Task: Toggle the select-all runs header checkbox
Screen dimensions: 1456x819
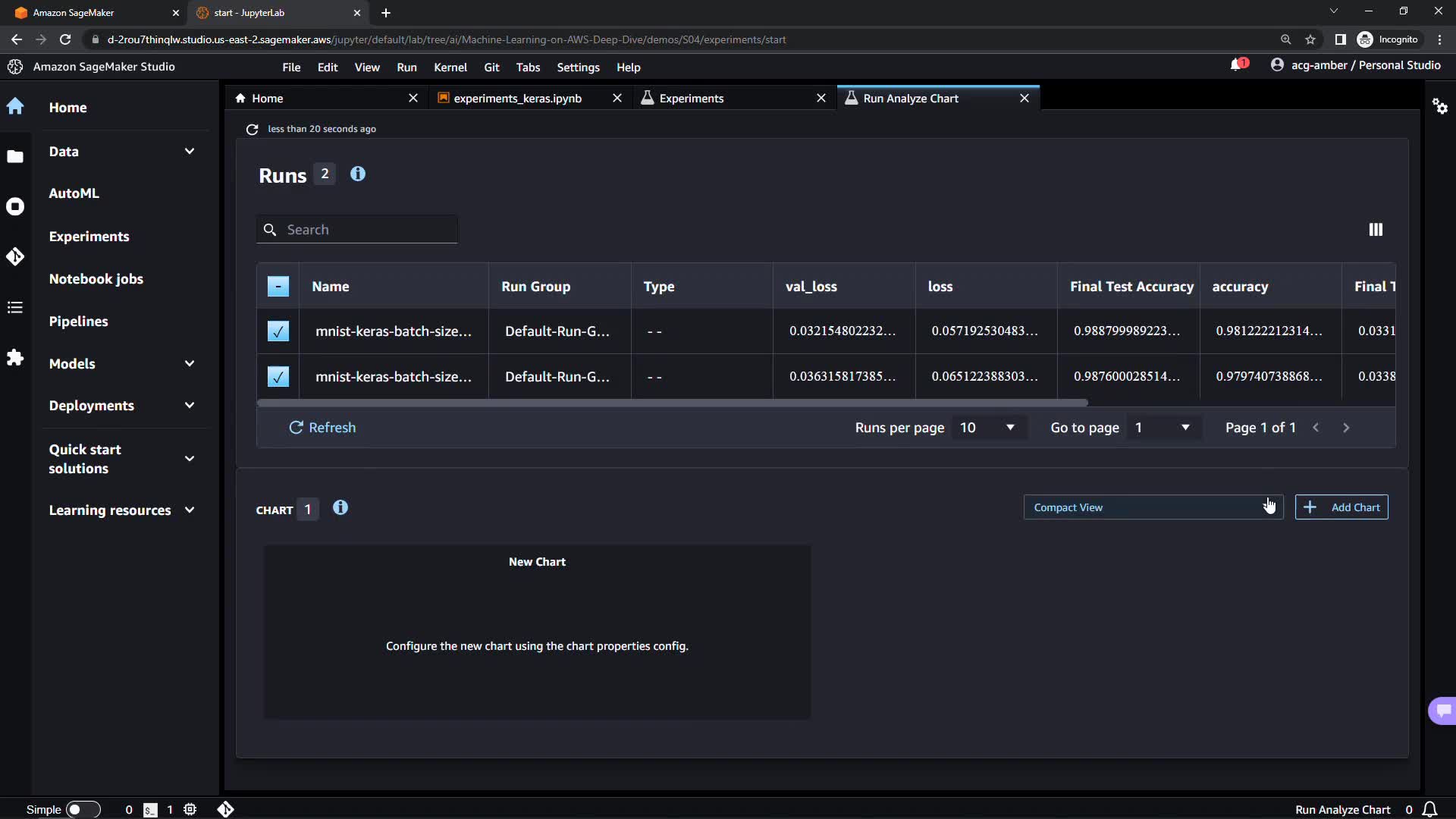Action: (278, 287)
